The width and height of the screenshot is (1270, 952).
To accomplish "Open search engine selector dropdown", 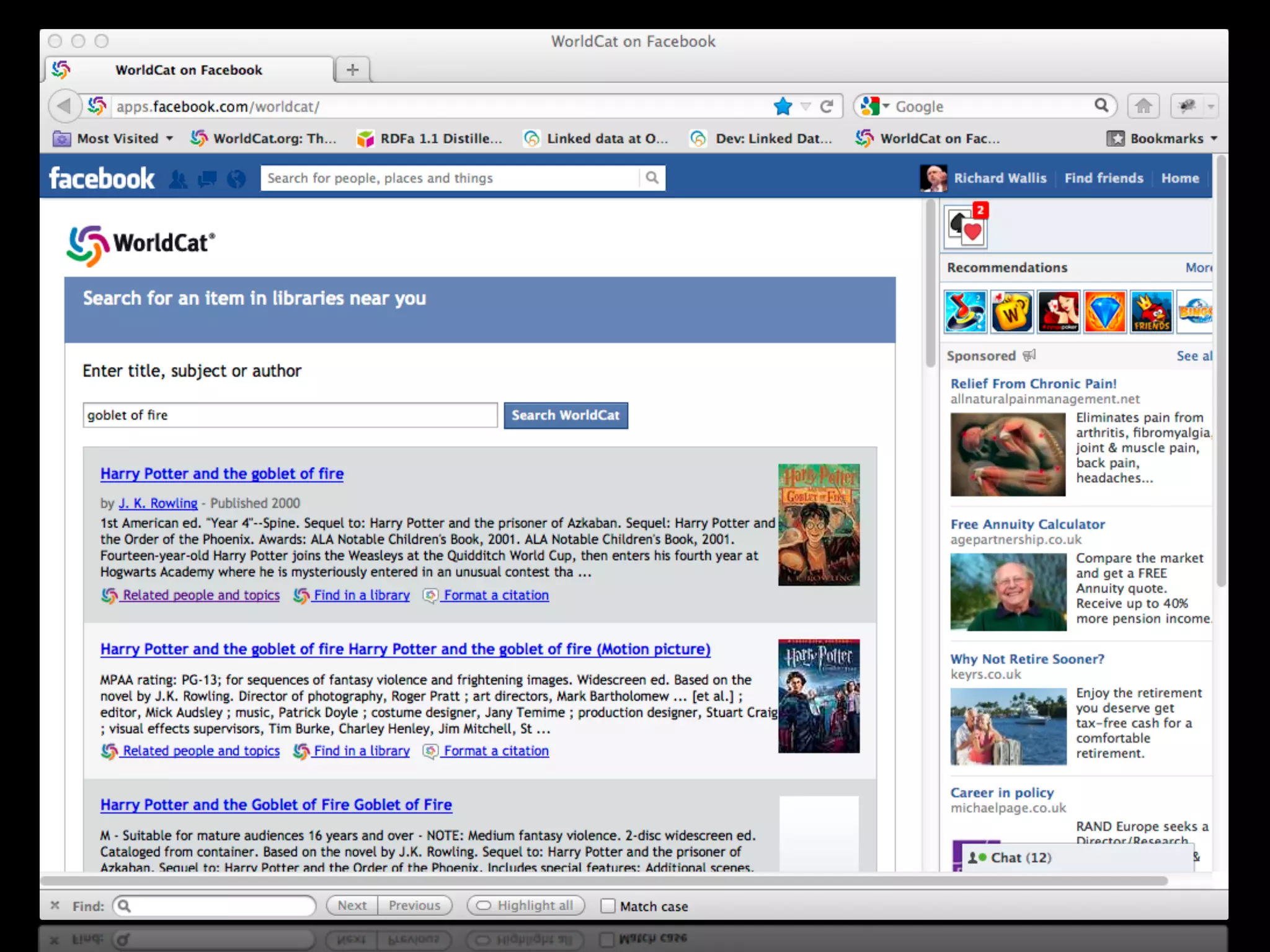I will 876,107.
